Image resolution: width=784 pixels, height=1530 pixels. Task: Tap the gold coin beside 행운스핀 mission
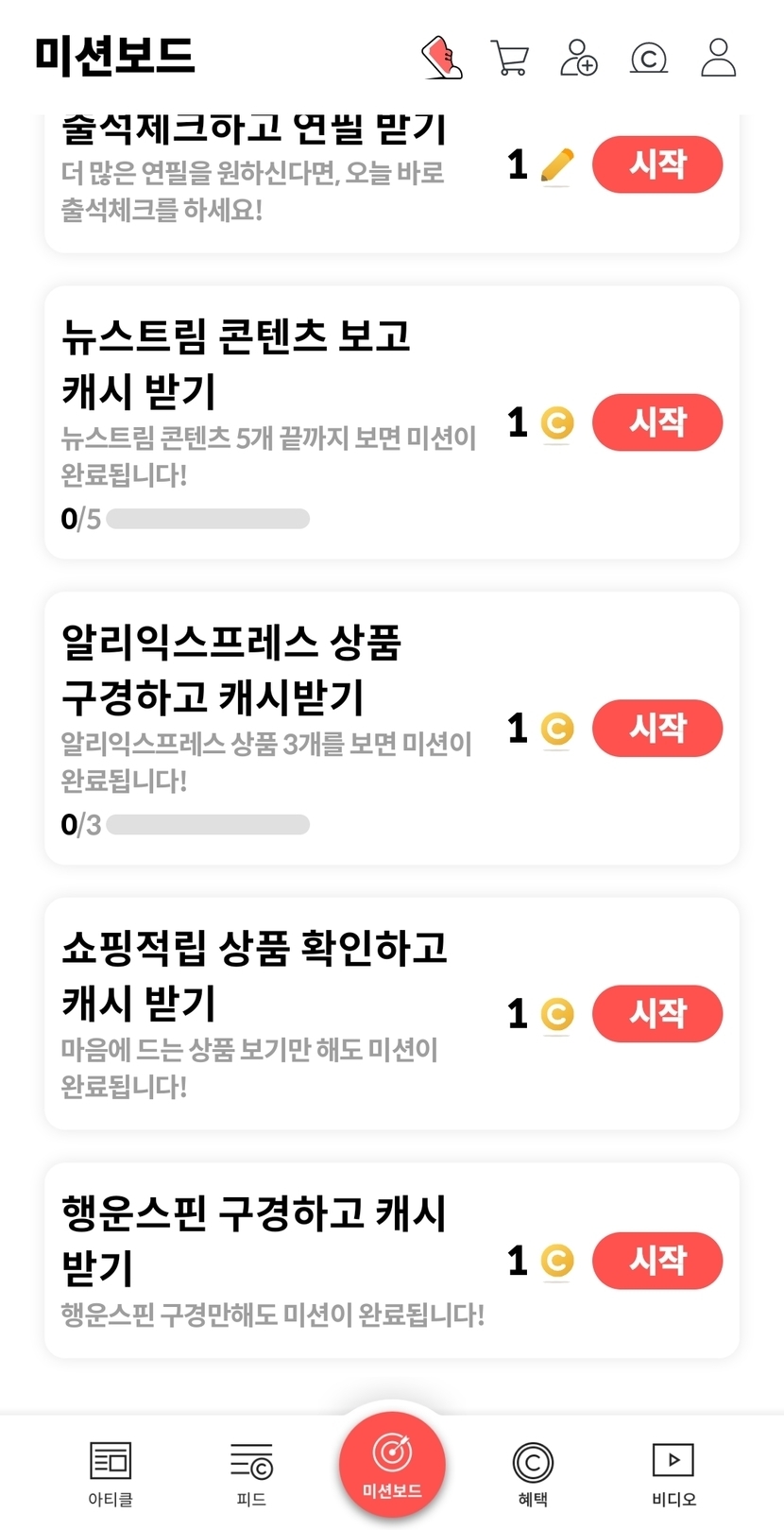pos(557,1261)
